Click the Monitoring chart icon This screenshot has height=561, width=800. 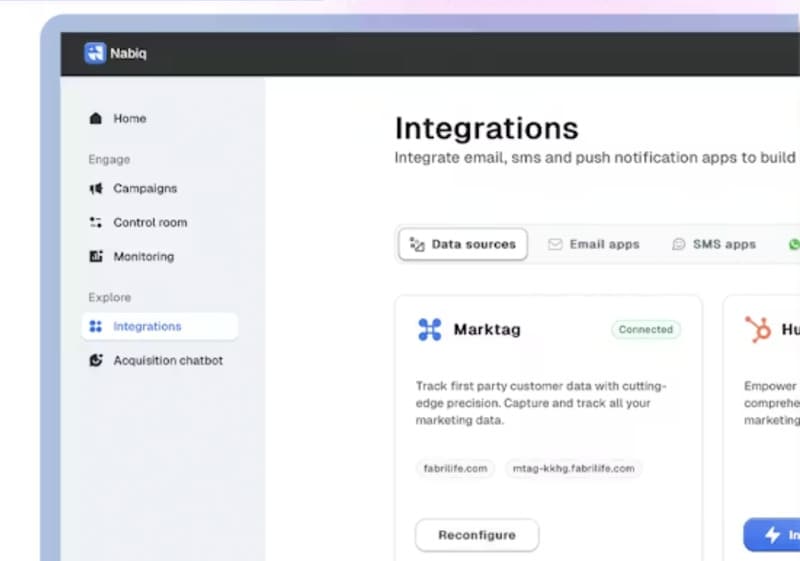point(96,256)
